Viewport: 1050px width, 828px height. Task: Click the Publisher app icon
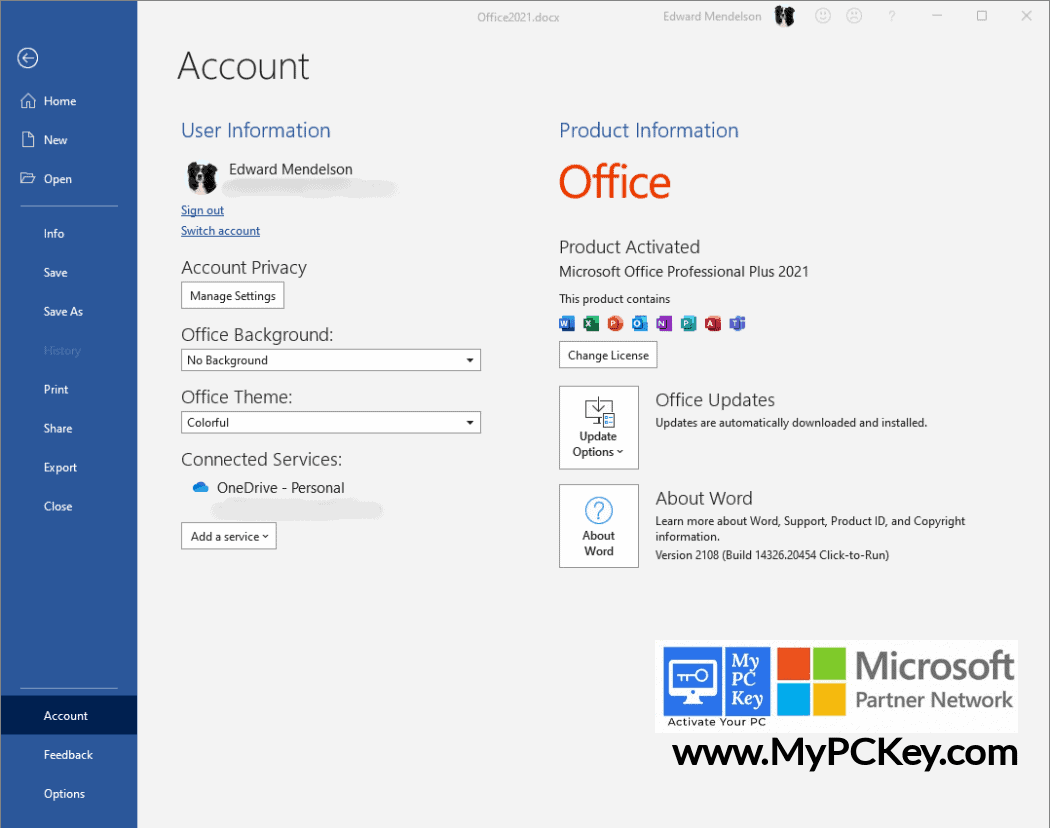(688, 324)
